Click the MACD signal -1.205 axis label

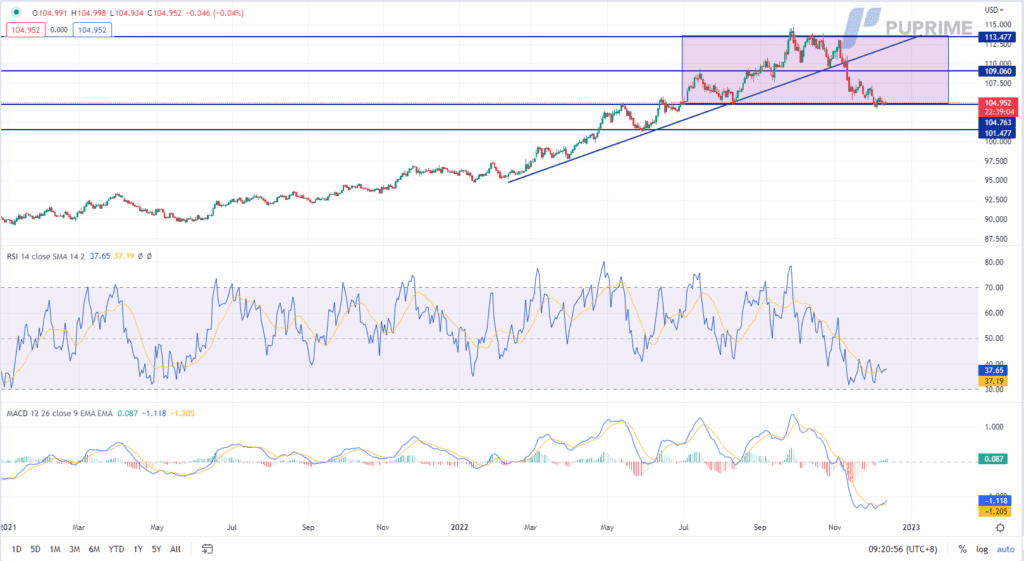point(993,511)
